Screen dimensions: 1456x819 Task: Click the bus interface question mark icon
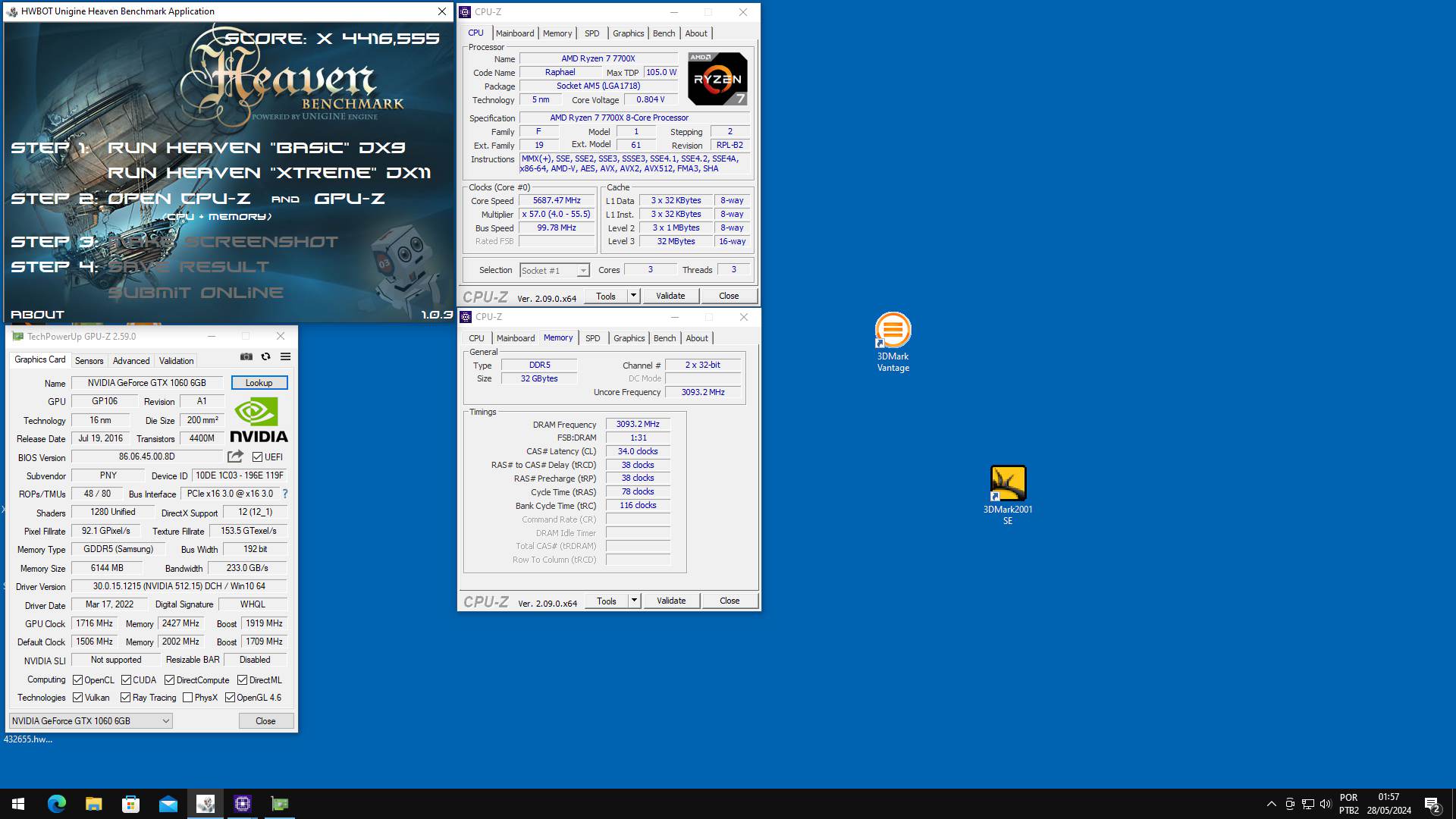point(285,494)
